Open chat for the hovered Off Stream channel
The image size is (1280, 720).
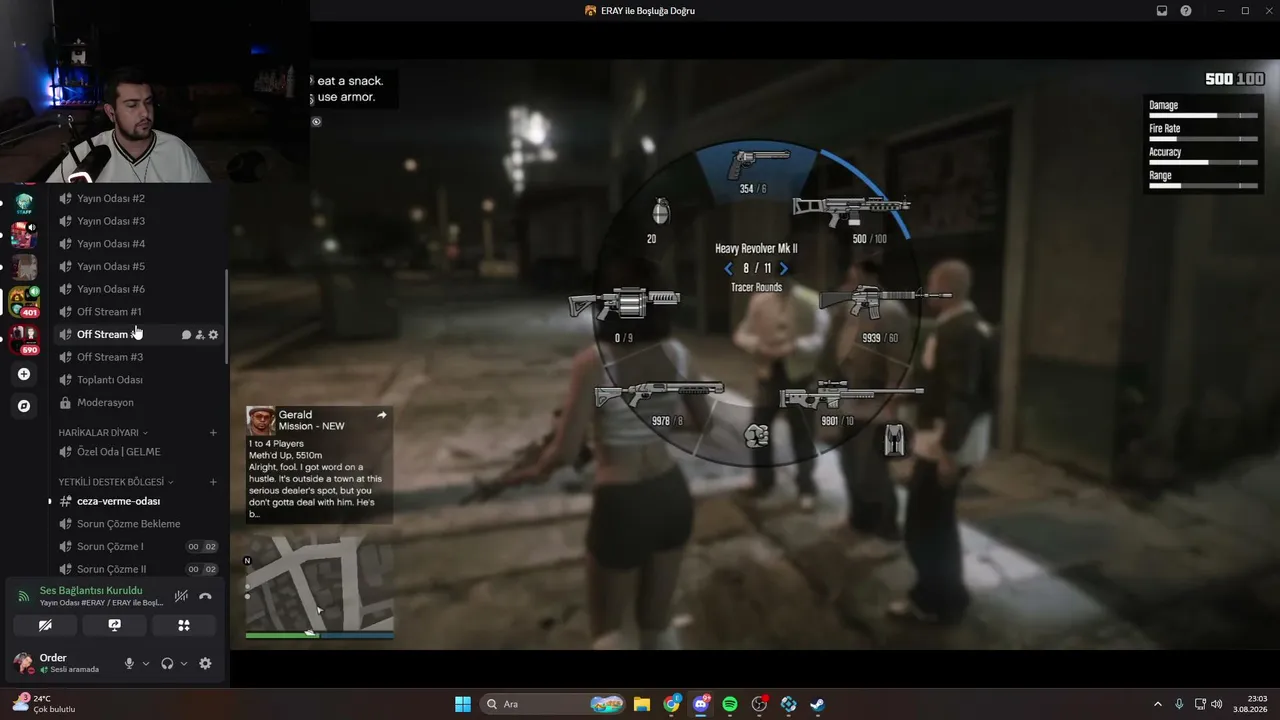tap(186, 335)
